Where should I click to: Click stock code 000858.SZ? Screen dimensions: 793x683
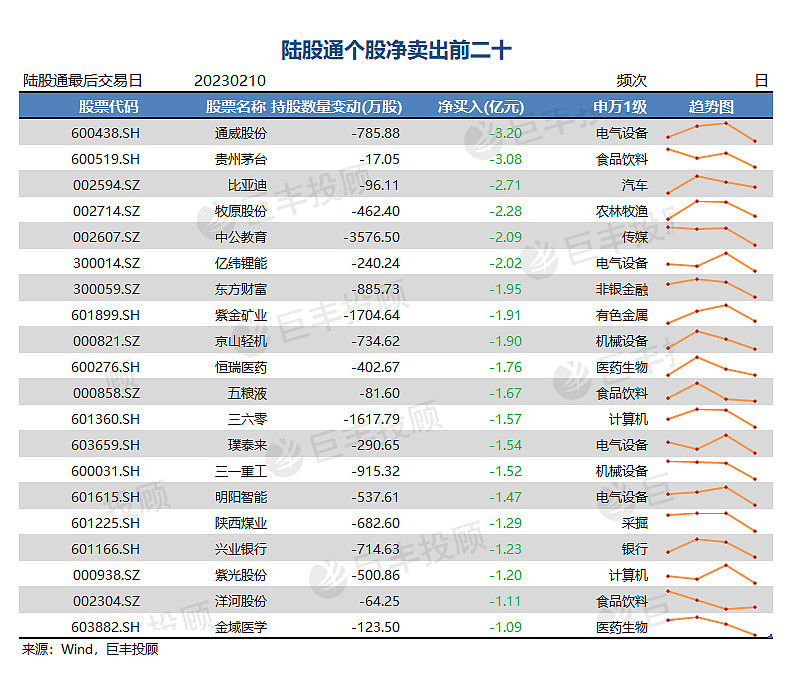tap(106, 393)
